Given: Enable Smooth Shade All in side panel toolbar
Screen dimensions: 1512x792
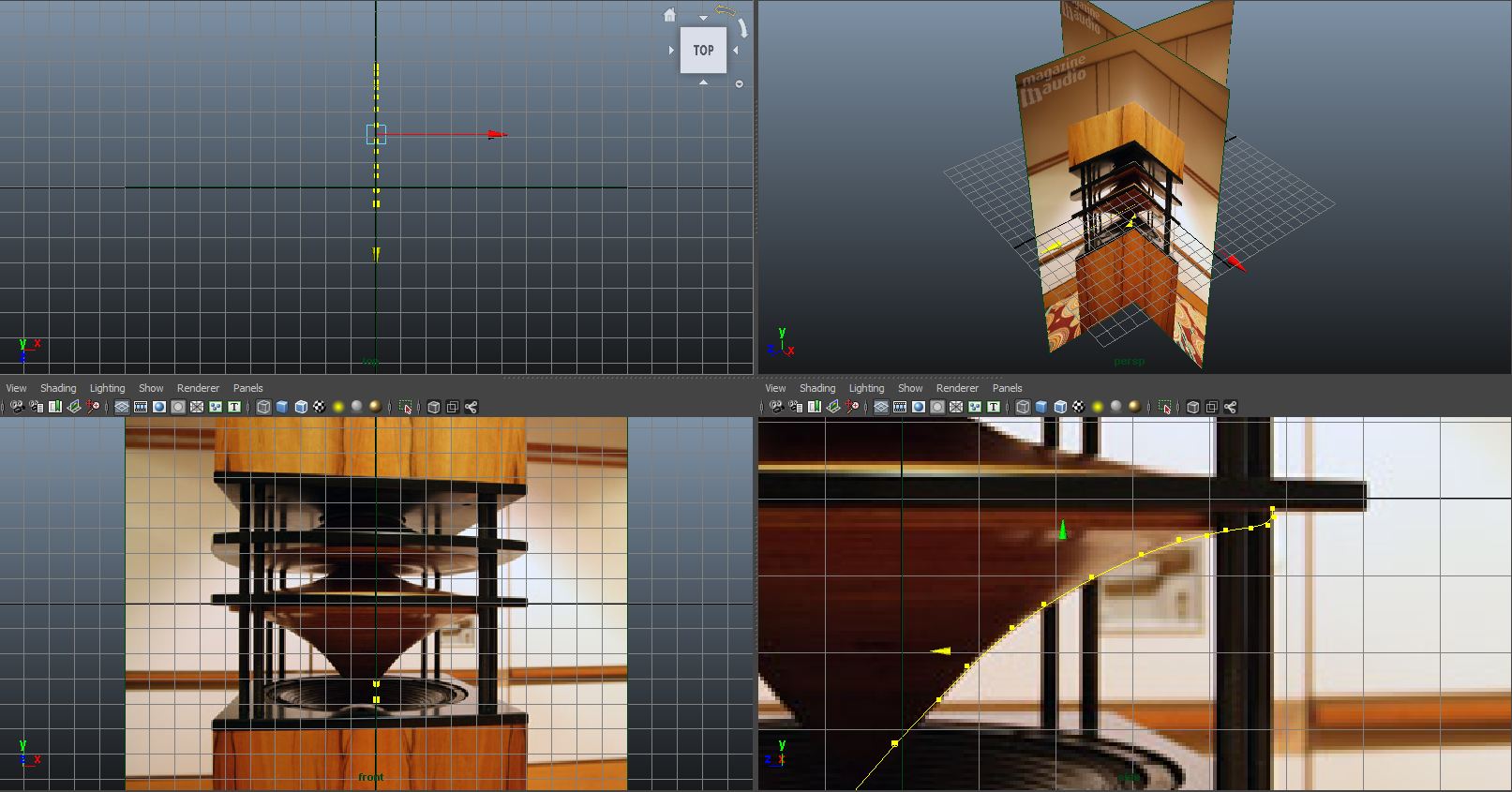Looking at the screenshot, I should click(x=1041, y=407).
